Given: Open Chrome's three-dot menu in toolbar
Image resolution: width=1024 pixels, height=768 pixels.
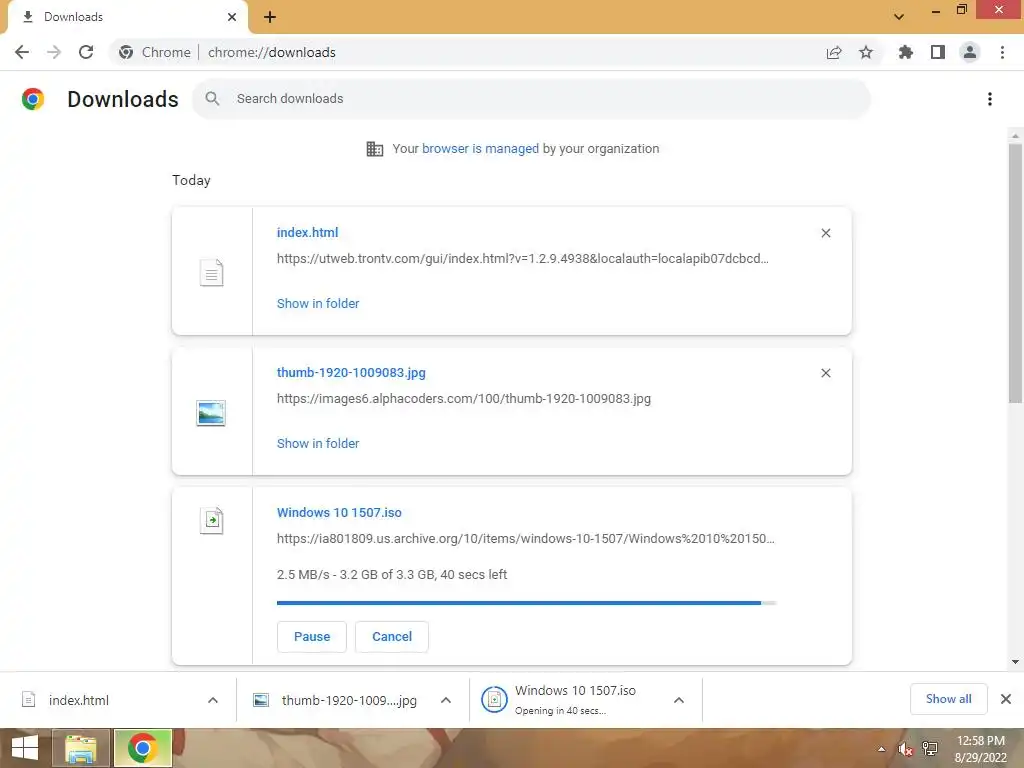Looking at the screenshot, I should 1002,52.
